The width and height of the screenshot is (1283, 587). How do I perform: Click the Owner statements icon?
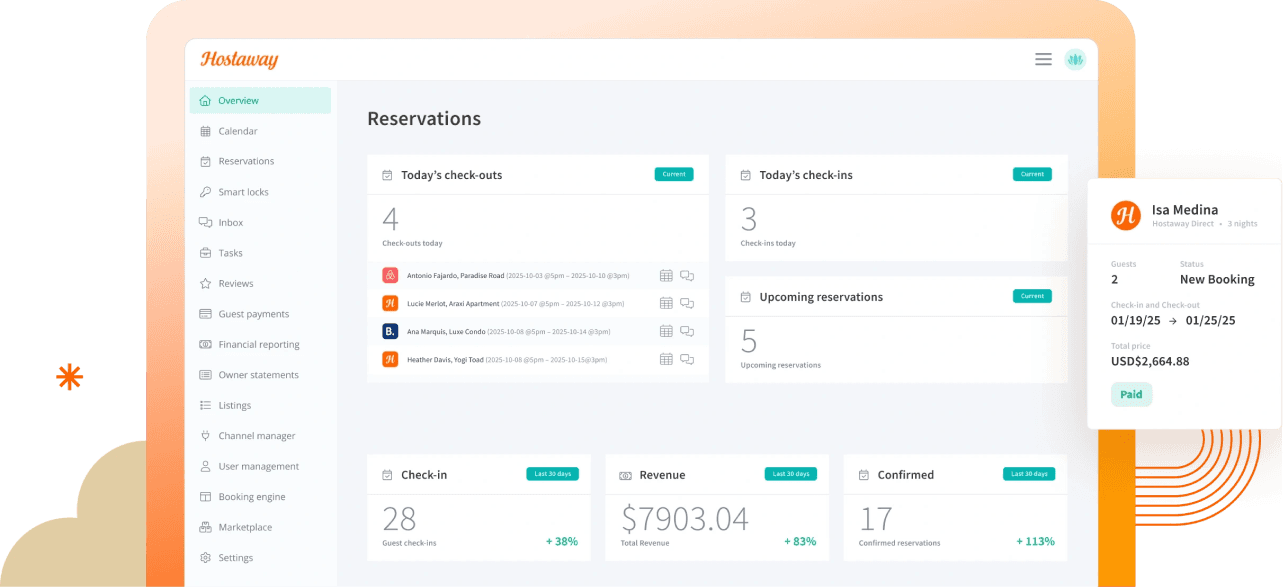(x=205, y=375)
